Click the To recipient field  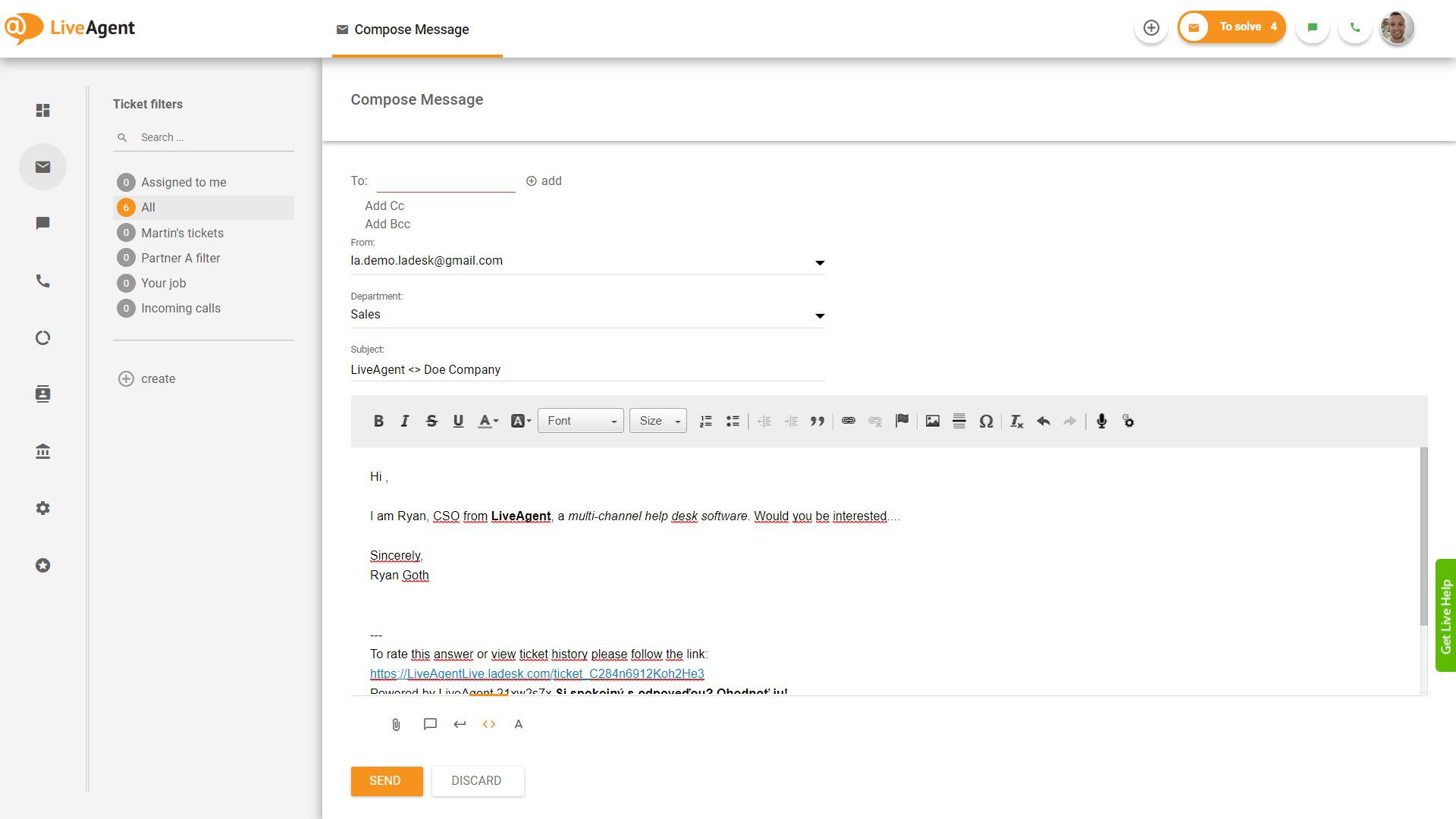(446, 180)
